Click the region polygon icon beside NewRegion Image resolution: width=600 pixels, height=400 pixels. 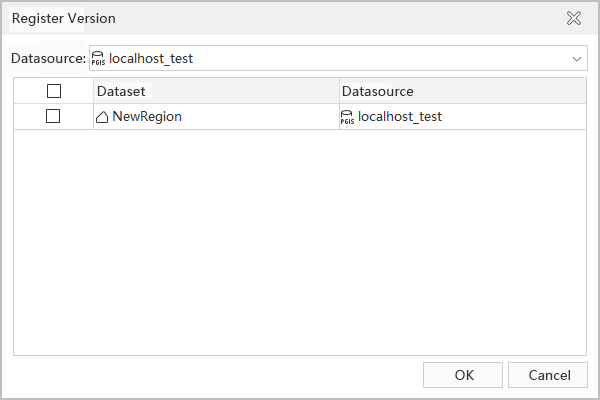(102, 117)
